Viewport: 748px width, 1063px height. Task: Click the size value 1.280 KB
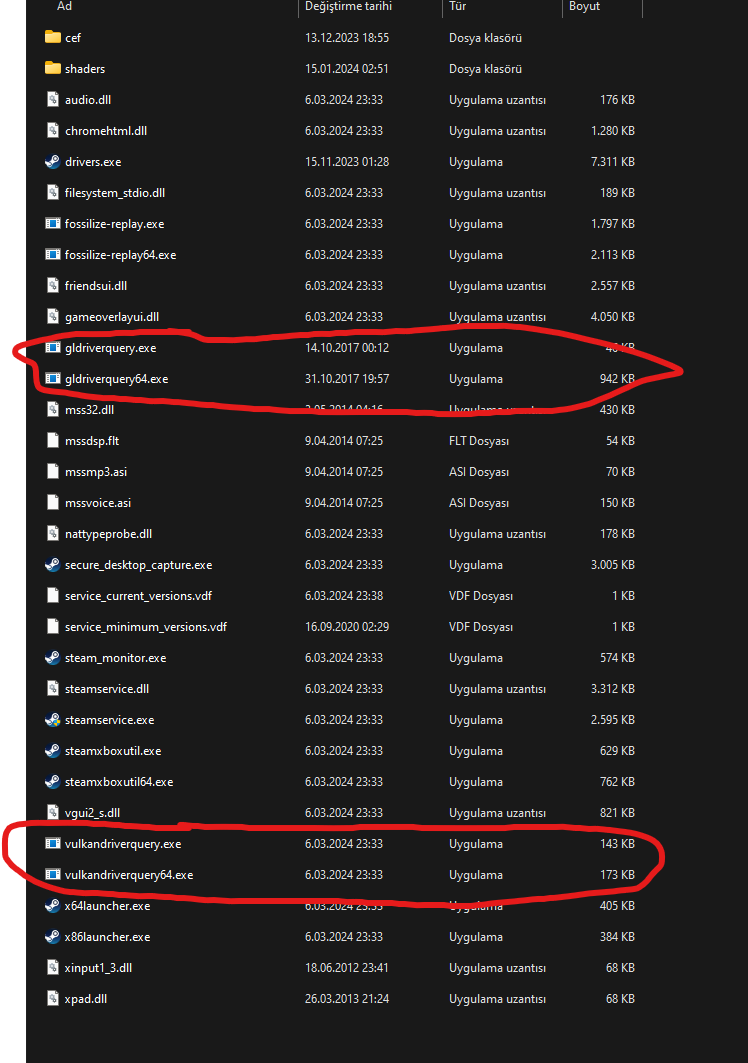pos(613,131)
